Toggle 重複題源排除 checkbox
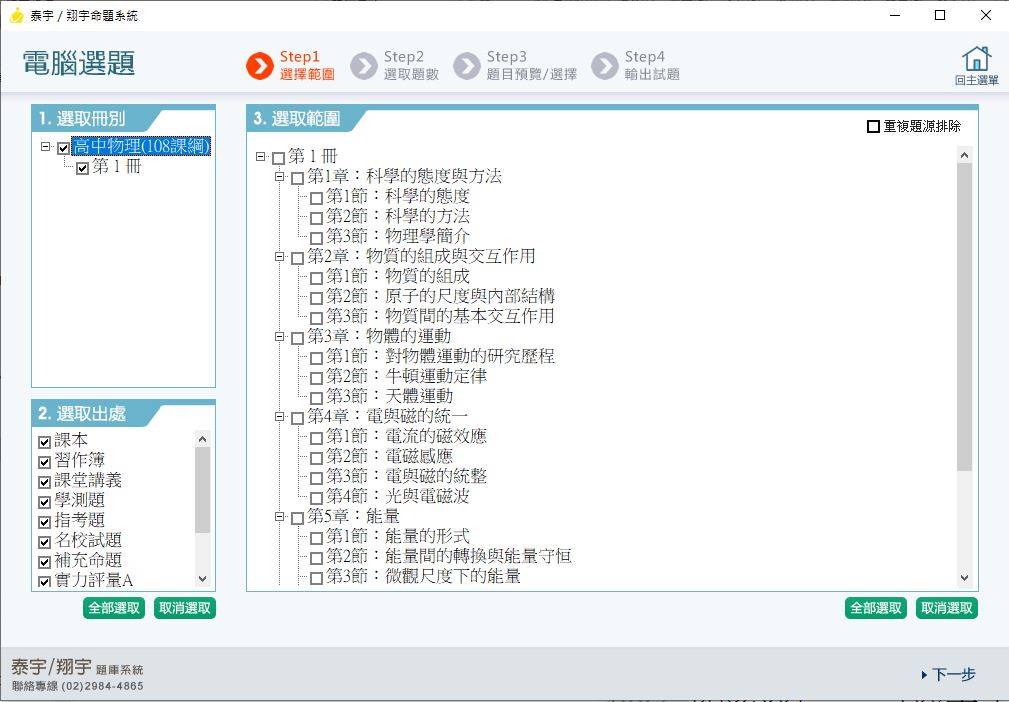The width and height of the screenshot is (1009, 702). 873,127
